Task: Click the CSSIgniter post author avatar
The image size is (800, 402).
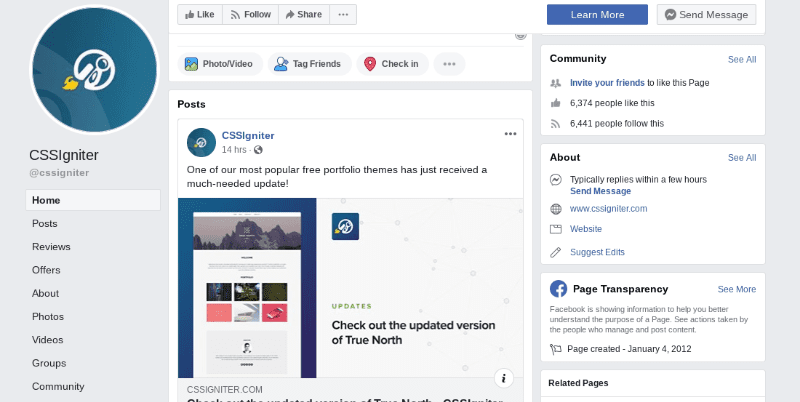Action: point(201,142)
